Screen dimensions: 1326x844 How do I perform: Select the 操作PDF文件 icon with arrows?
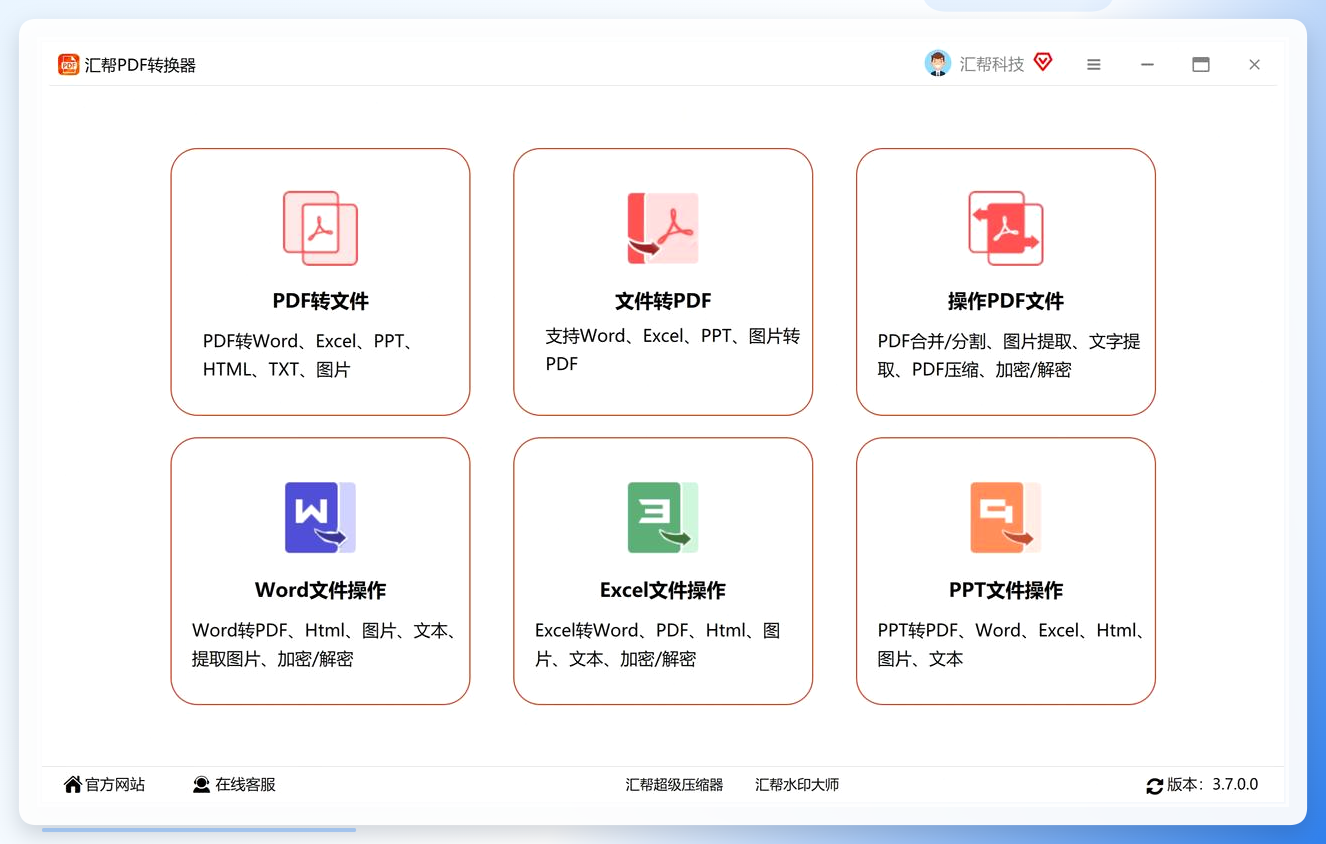point(1006,228)
